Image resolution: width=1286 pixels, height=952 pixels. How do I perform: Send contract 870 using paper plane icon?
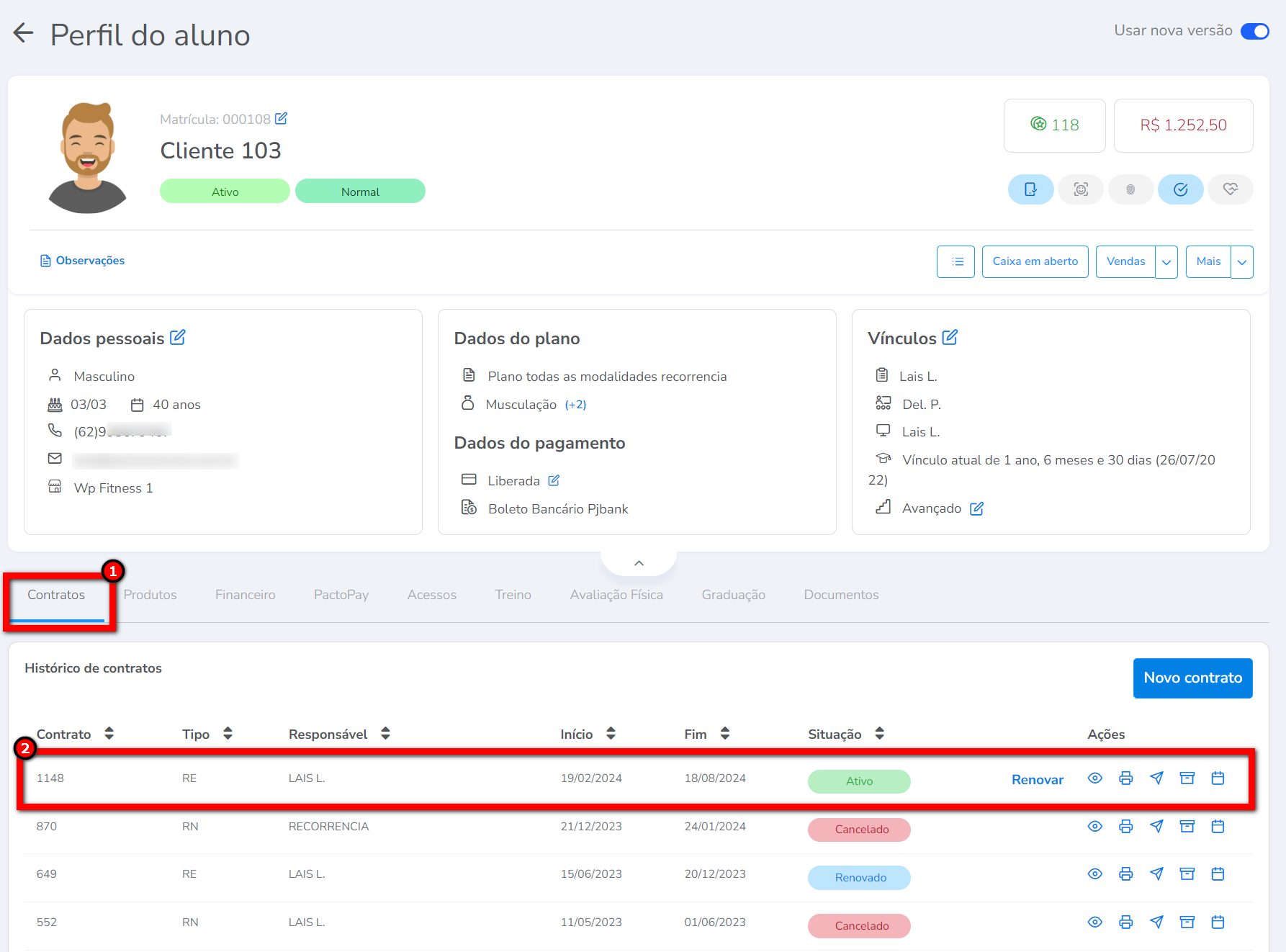click(1156, 827)
